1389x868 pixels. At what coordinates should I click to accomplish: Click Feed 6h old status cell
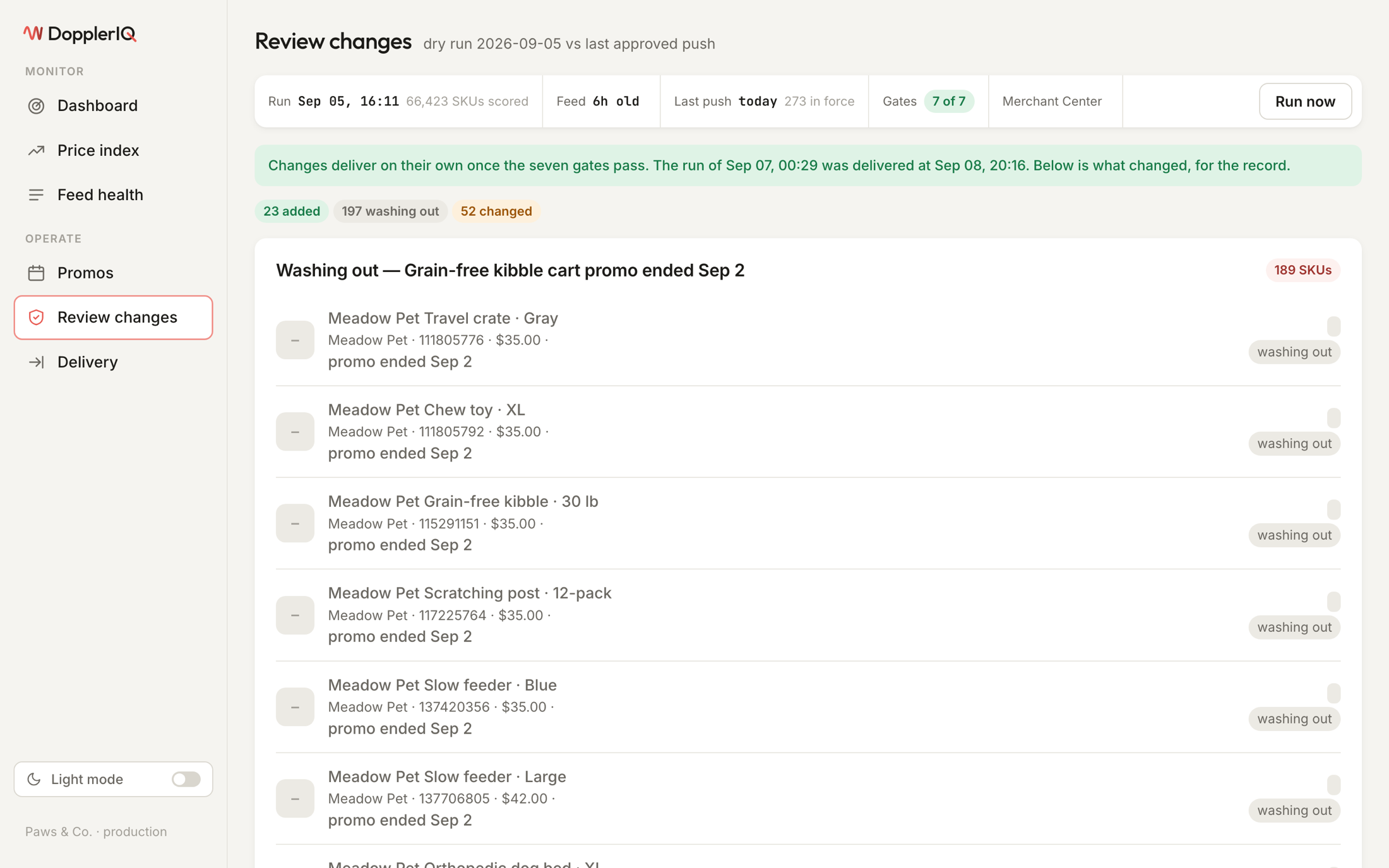pos(601,101)
